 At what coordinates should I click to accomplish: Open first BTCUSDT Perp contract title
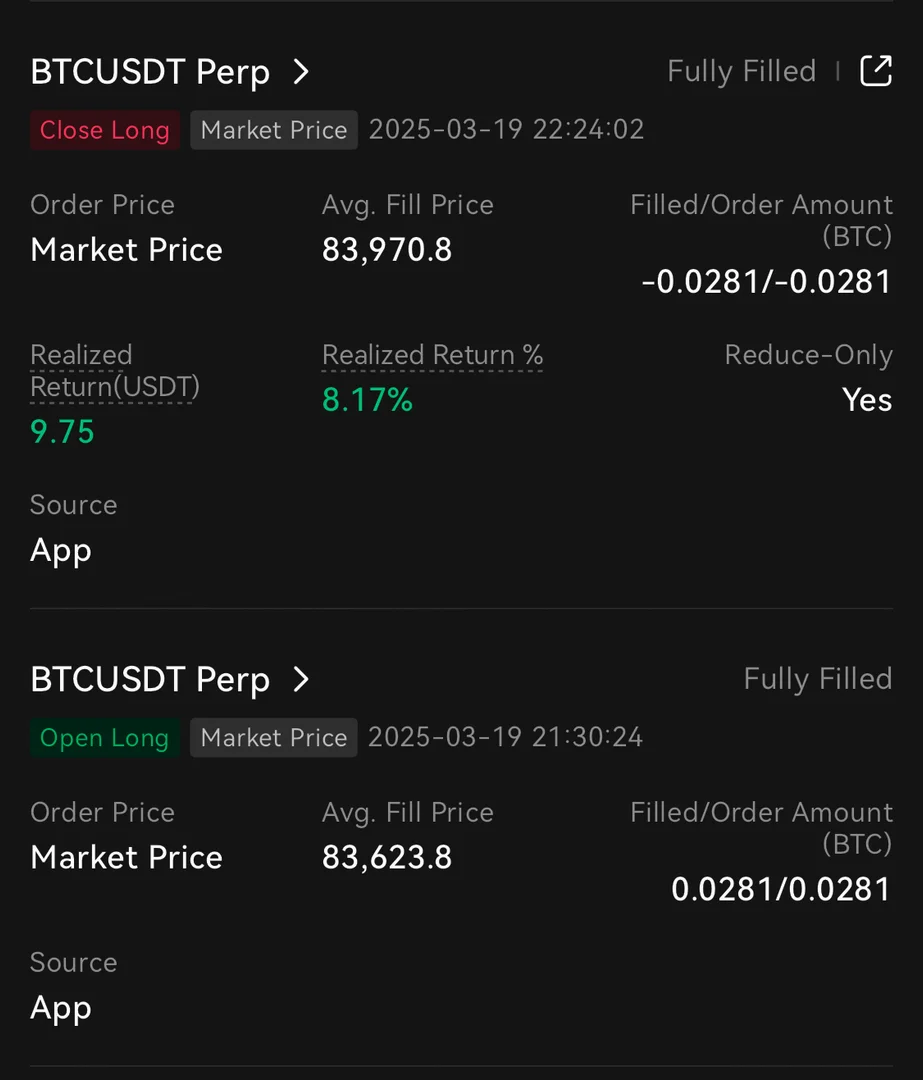[150, 72]
